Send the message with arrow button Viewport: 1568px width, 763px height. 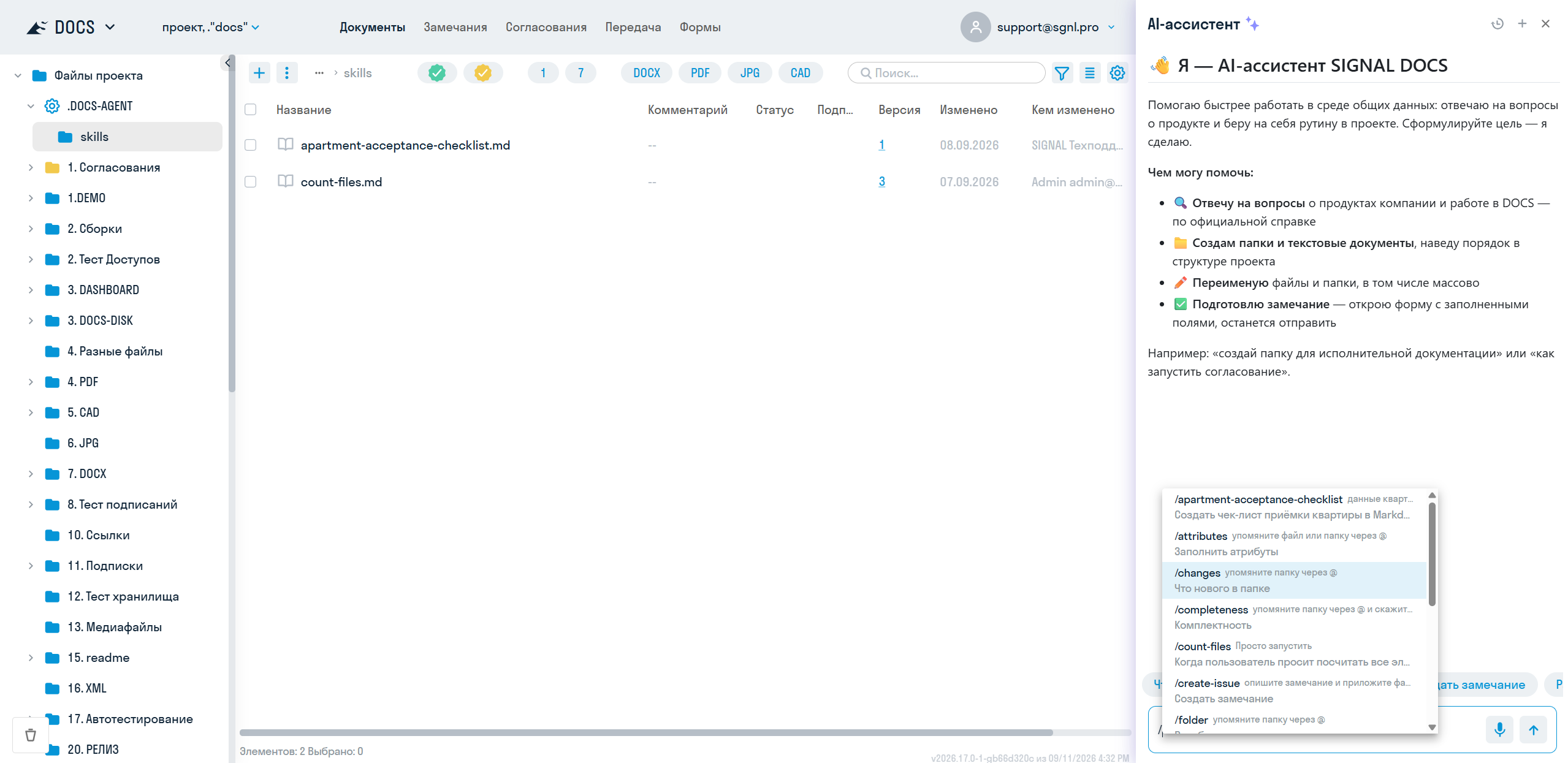(1533, 729)
